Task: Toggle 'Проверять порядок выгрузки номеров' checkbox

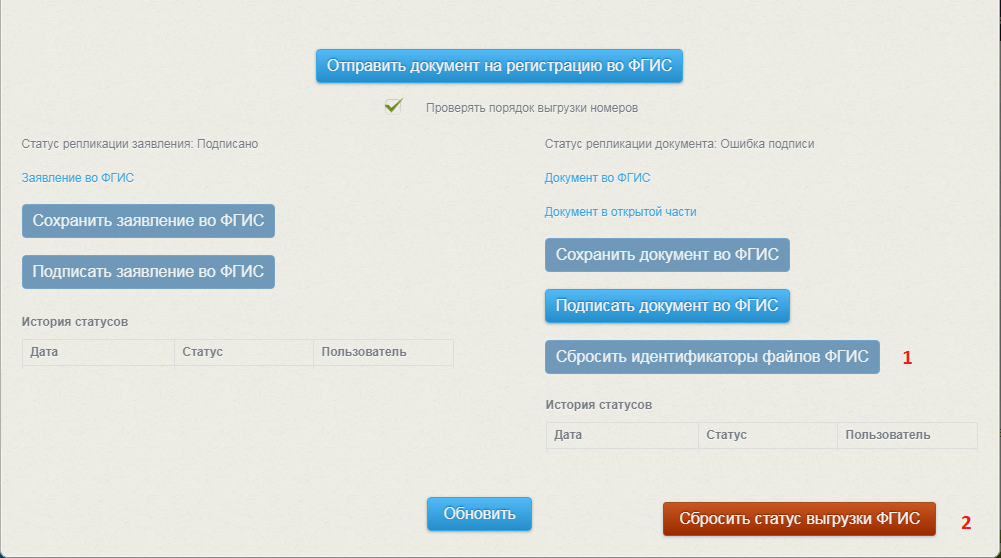Action: tap(394, 107)
